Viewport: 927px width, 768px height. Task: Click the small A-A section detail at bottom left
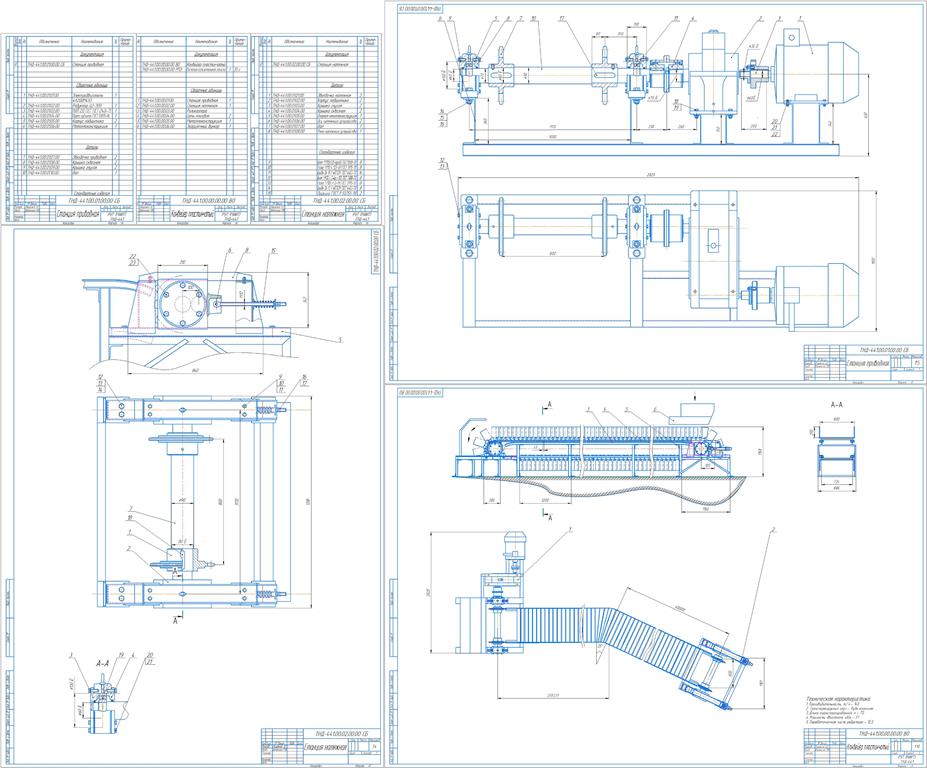104,690
